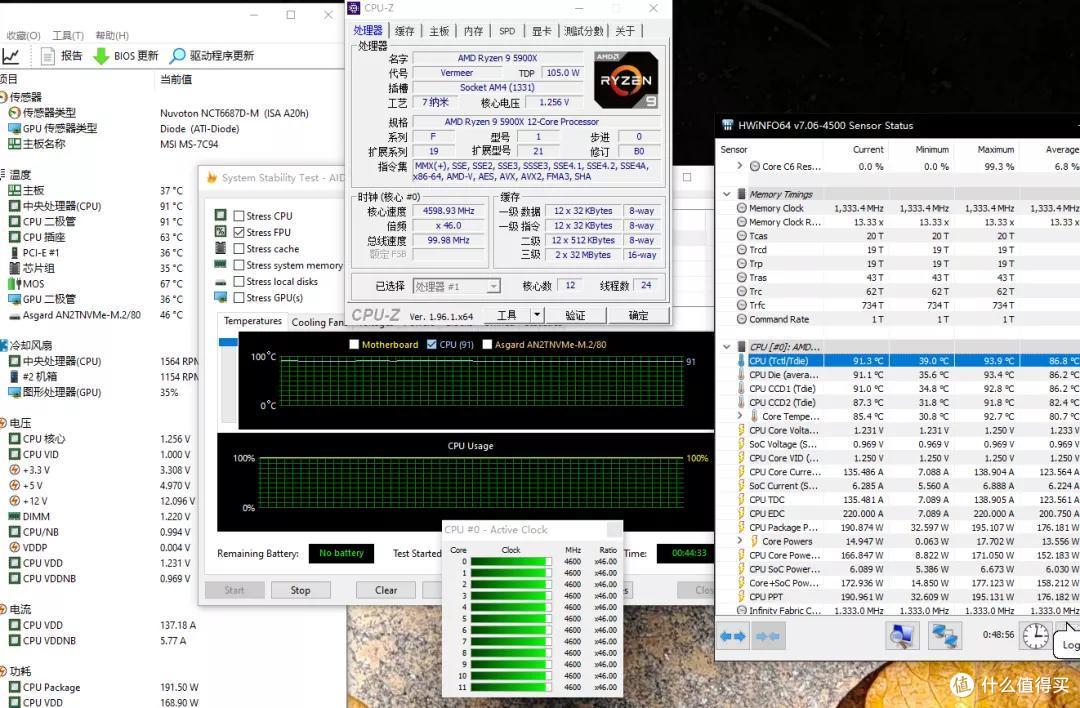Viewport: 1080px width, 708px height.
Task: Open the processor selection dropdown in CPU-Z
Action: point(493,286)
